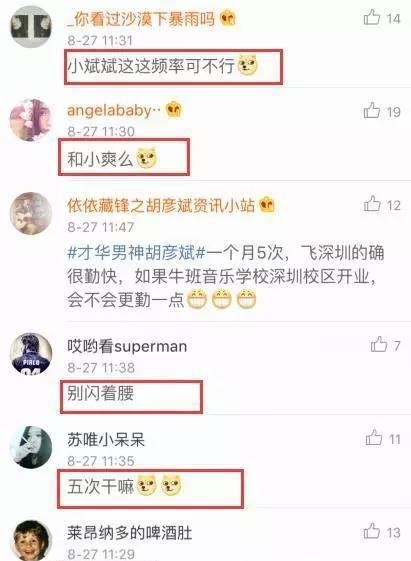411x561 pixels.
Task: Open angelababy's profile picture
Action: click(x=31, y=120)
